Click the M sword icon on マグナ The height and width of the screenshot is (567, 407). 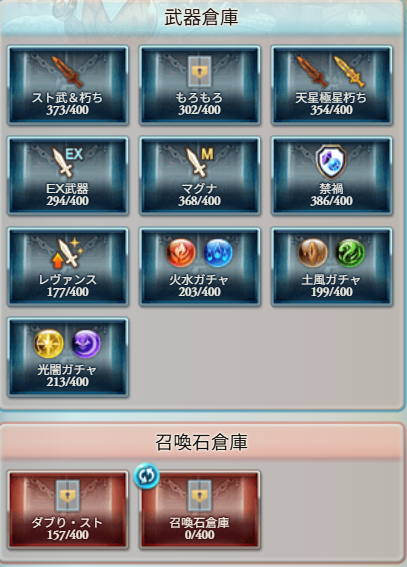[x=199, y=162]
